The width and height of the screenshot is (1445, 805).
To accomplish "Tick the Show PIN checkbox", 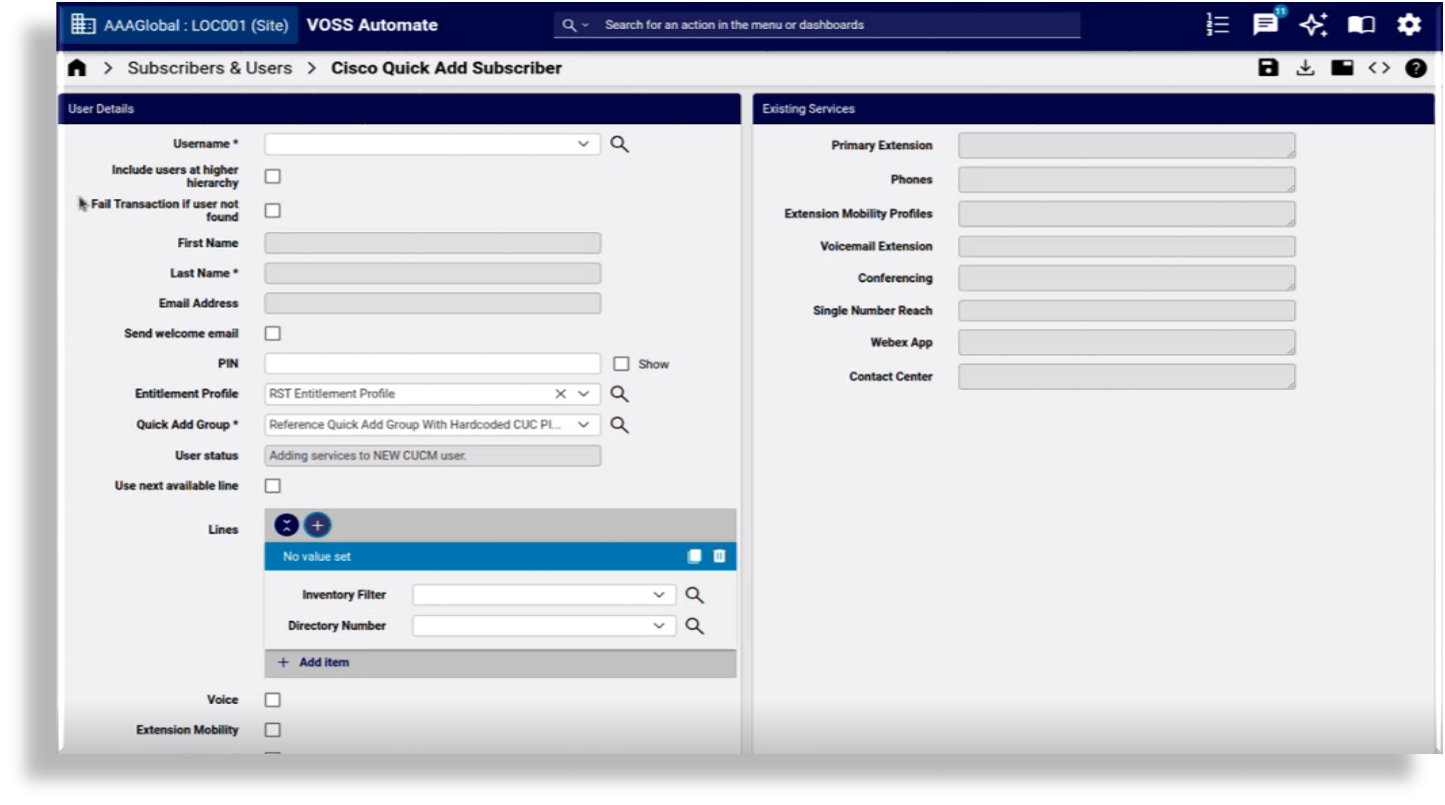I will (621, 365).
